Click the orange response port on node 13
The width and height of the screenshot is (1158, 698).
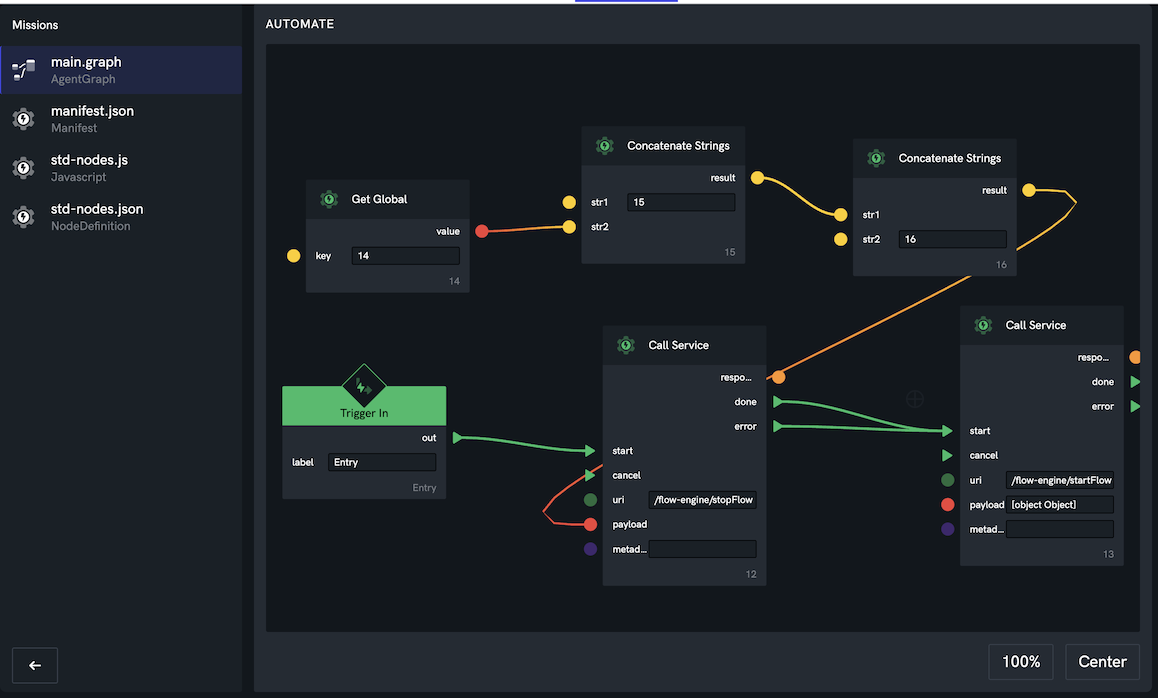[1136, 357]
